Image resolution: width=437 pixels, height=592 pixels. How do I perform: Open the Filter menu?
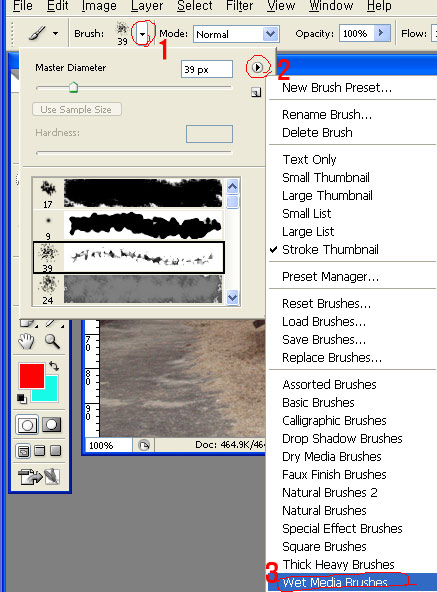pos(239,6)
